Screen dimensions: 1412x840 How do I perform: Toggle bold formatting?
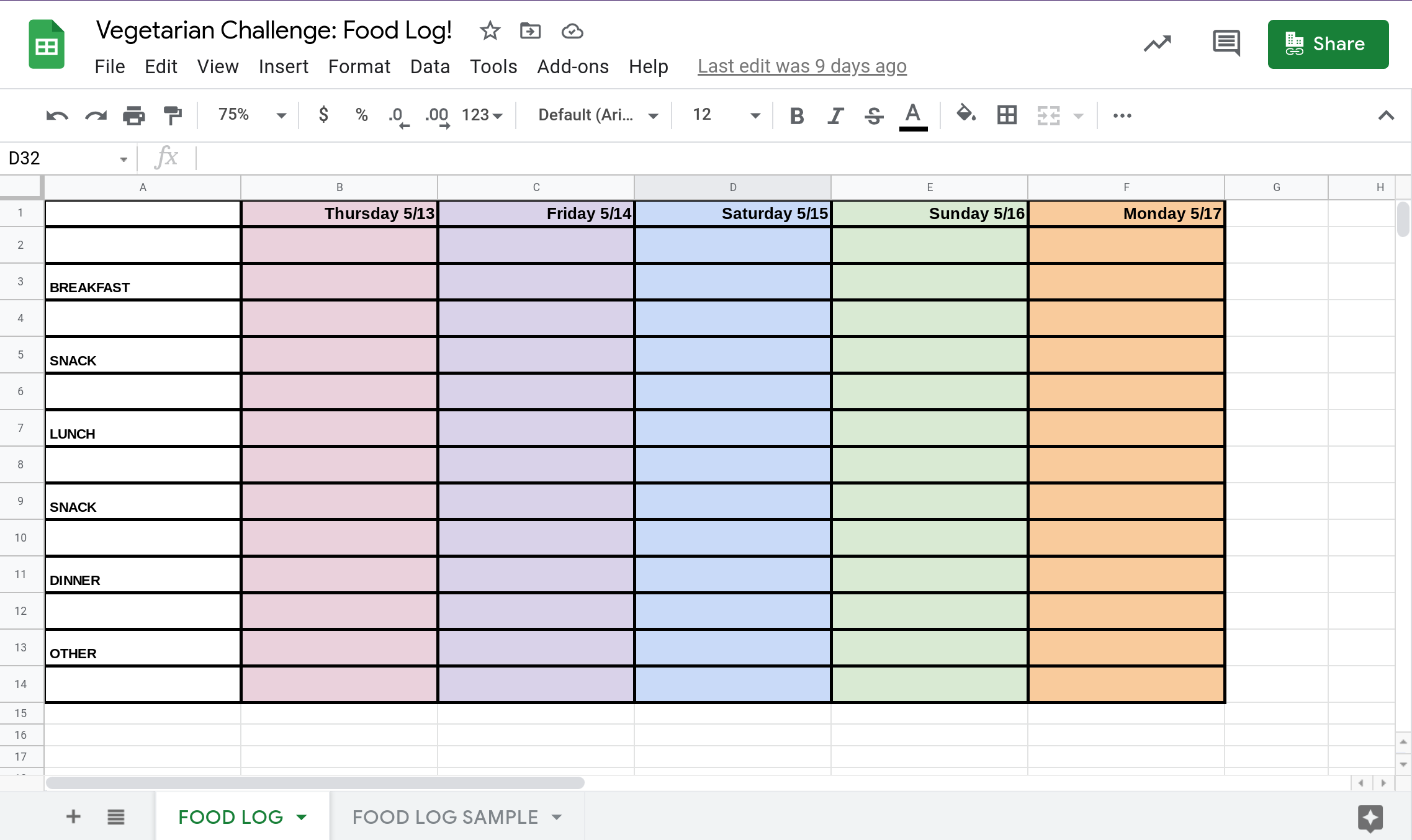point(797,115)
